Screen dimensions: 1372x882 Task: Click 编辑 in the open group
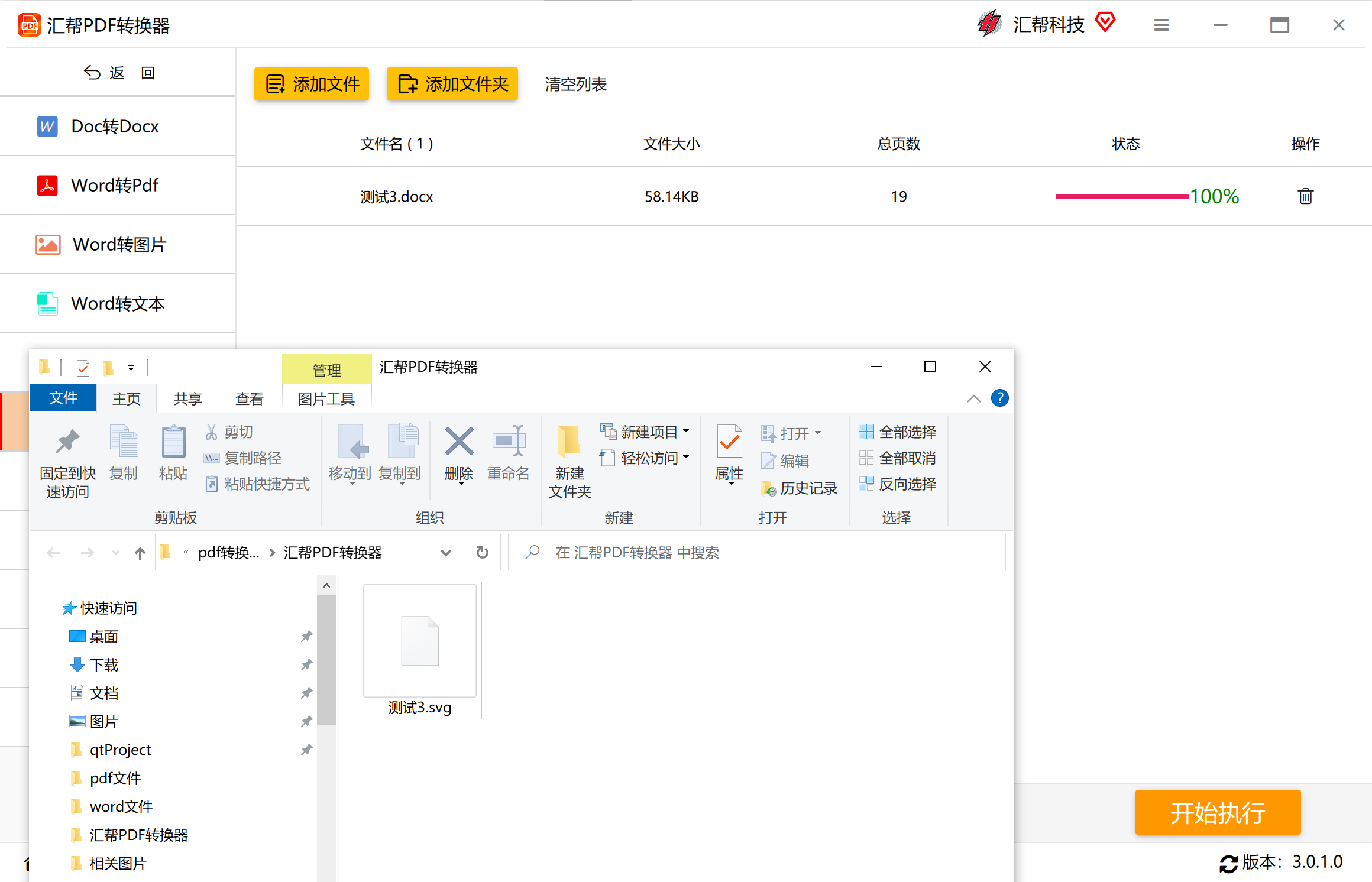point(785,461)
